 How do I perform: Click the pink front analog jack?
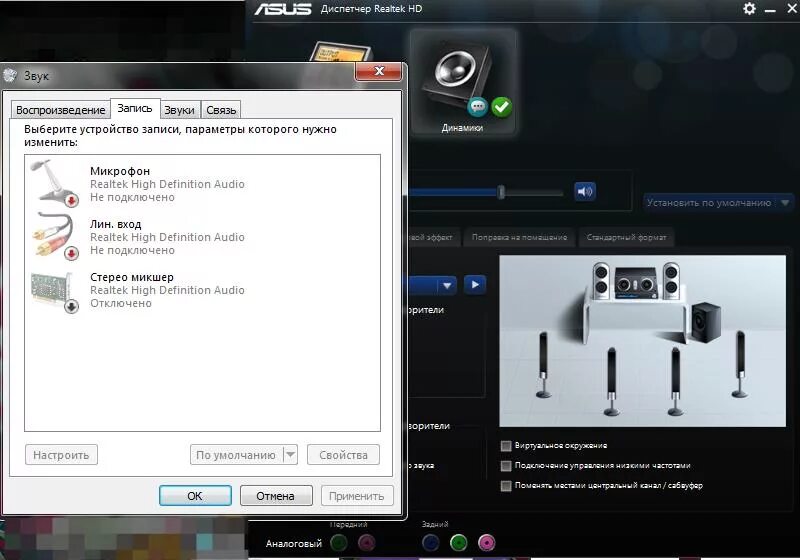366,543
